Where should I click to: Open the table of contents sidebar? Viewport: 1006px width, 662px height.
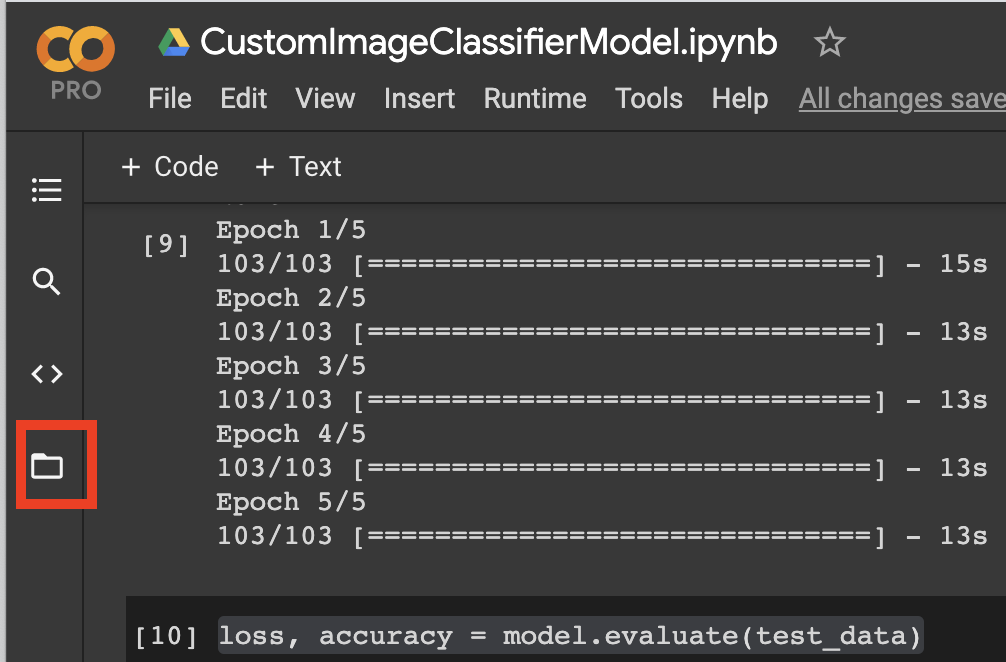(x=47, y=190)
